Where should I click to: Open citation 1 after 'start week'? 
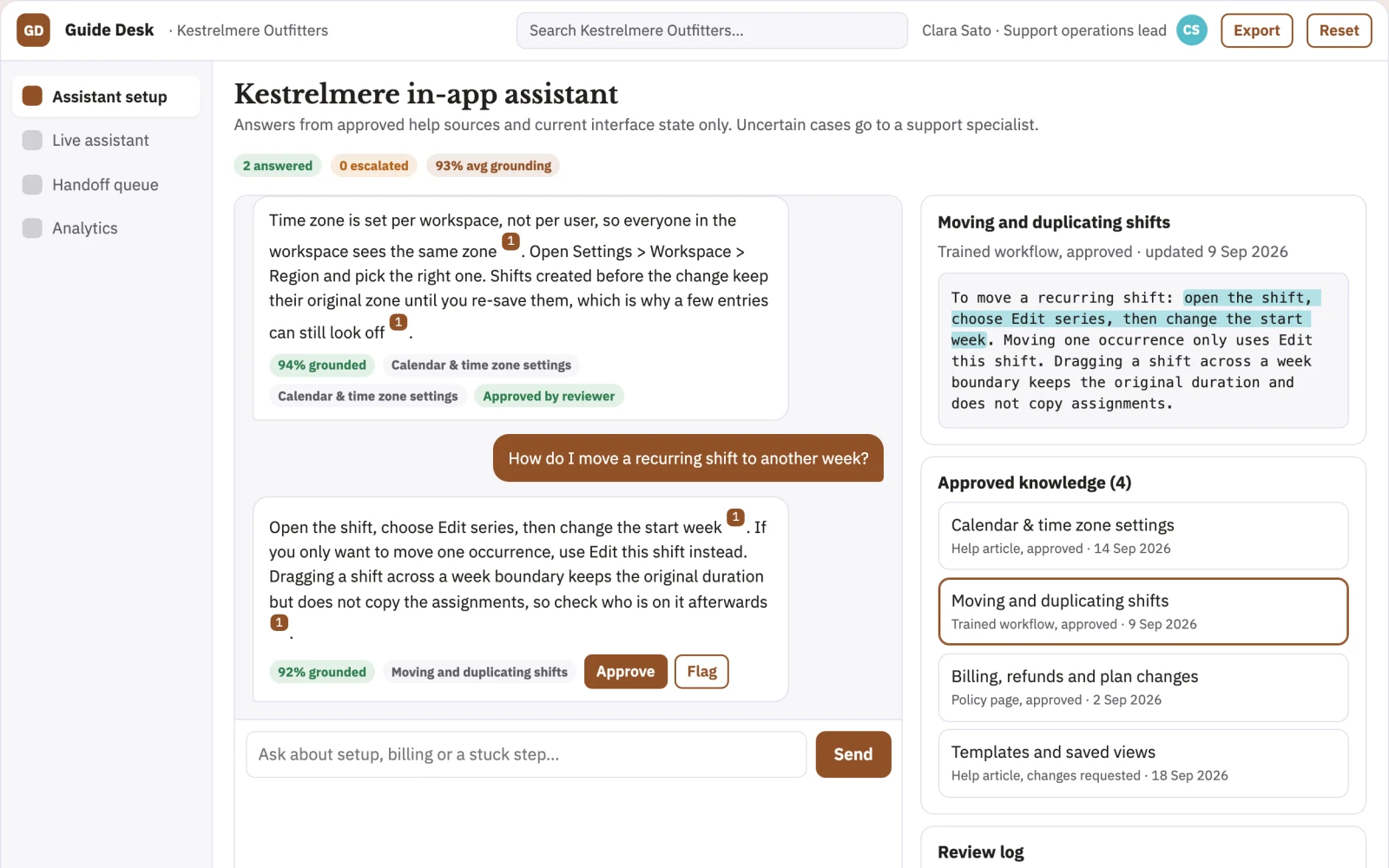(735, 517)
